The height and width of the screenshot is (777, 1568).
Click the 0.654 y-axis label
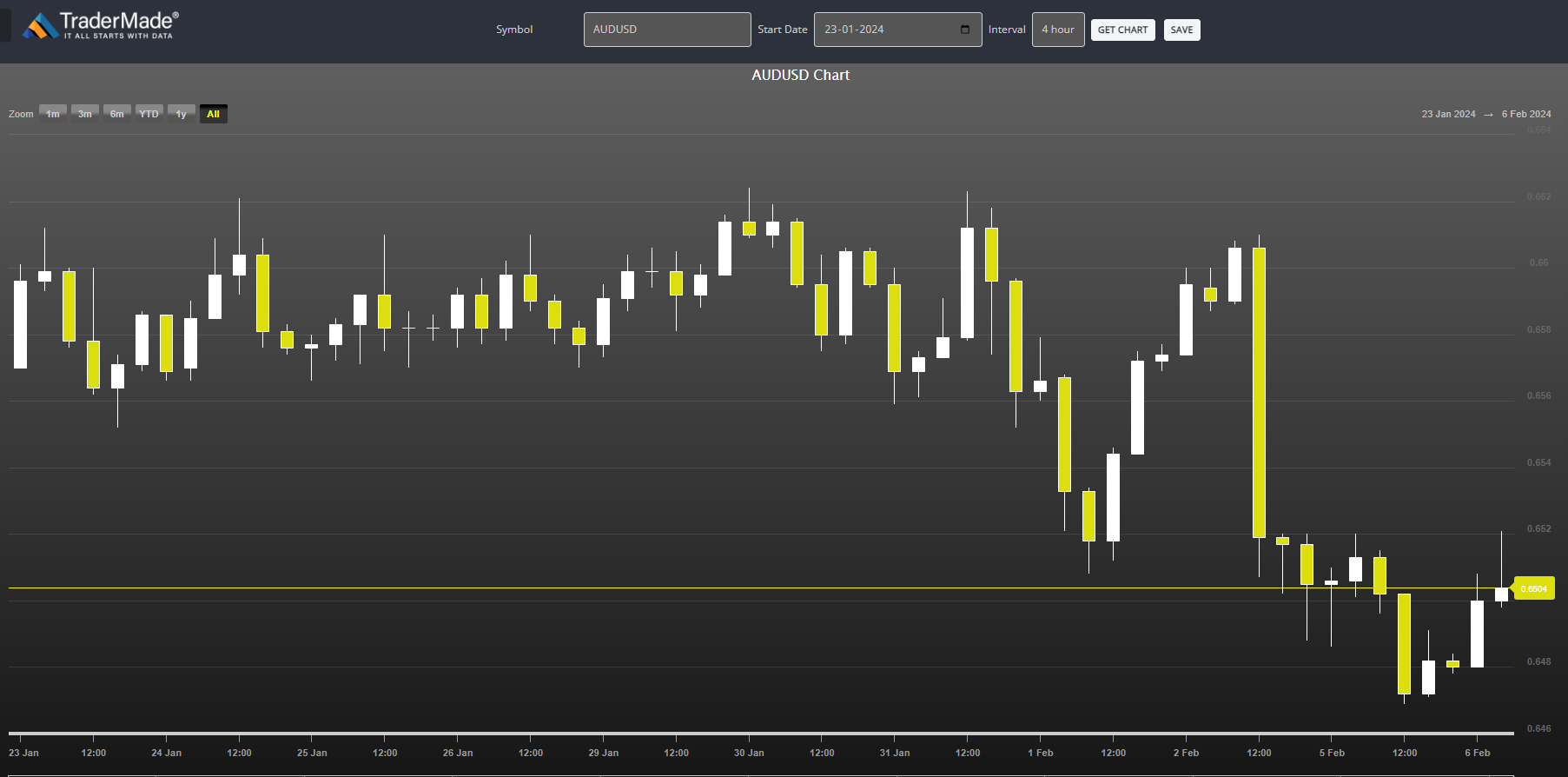point(1538,462)
